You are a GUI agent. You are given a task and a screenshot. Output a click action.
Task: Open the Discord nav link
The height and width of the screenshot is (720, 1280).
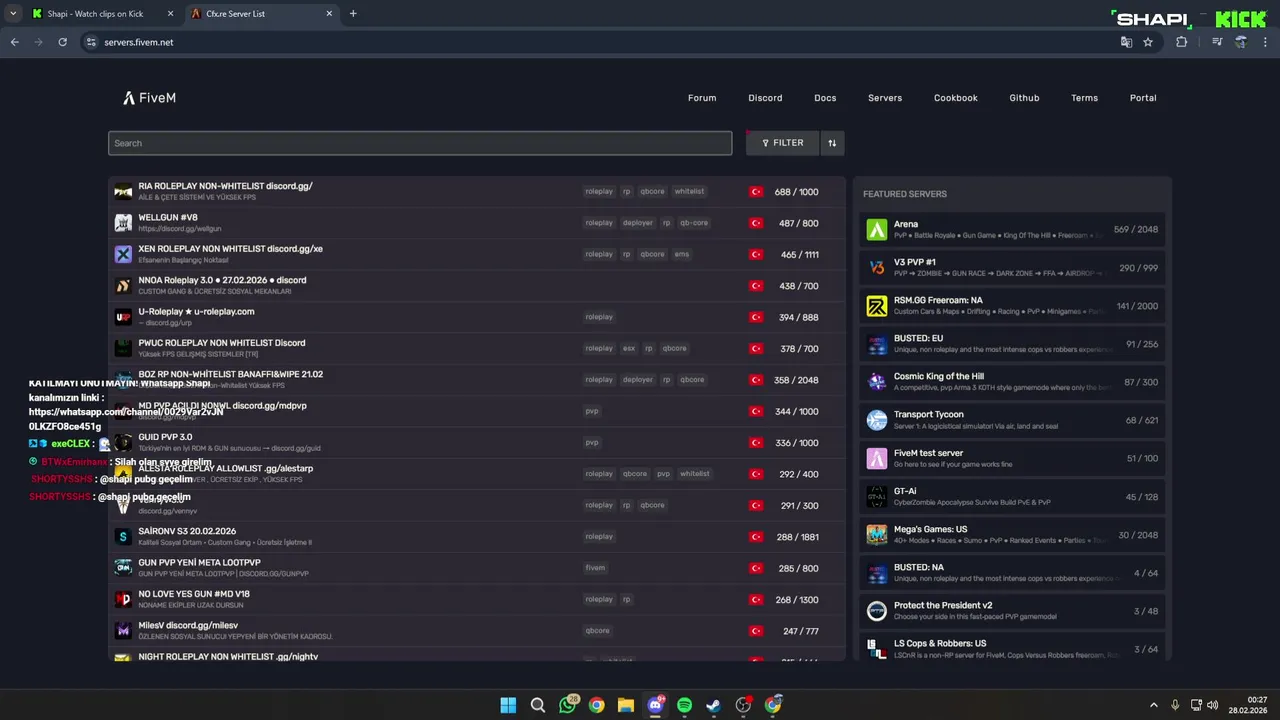click(765, 98)
